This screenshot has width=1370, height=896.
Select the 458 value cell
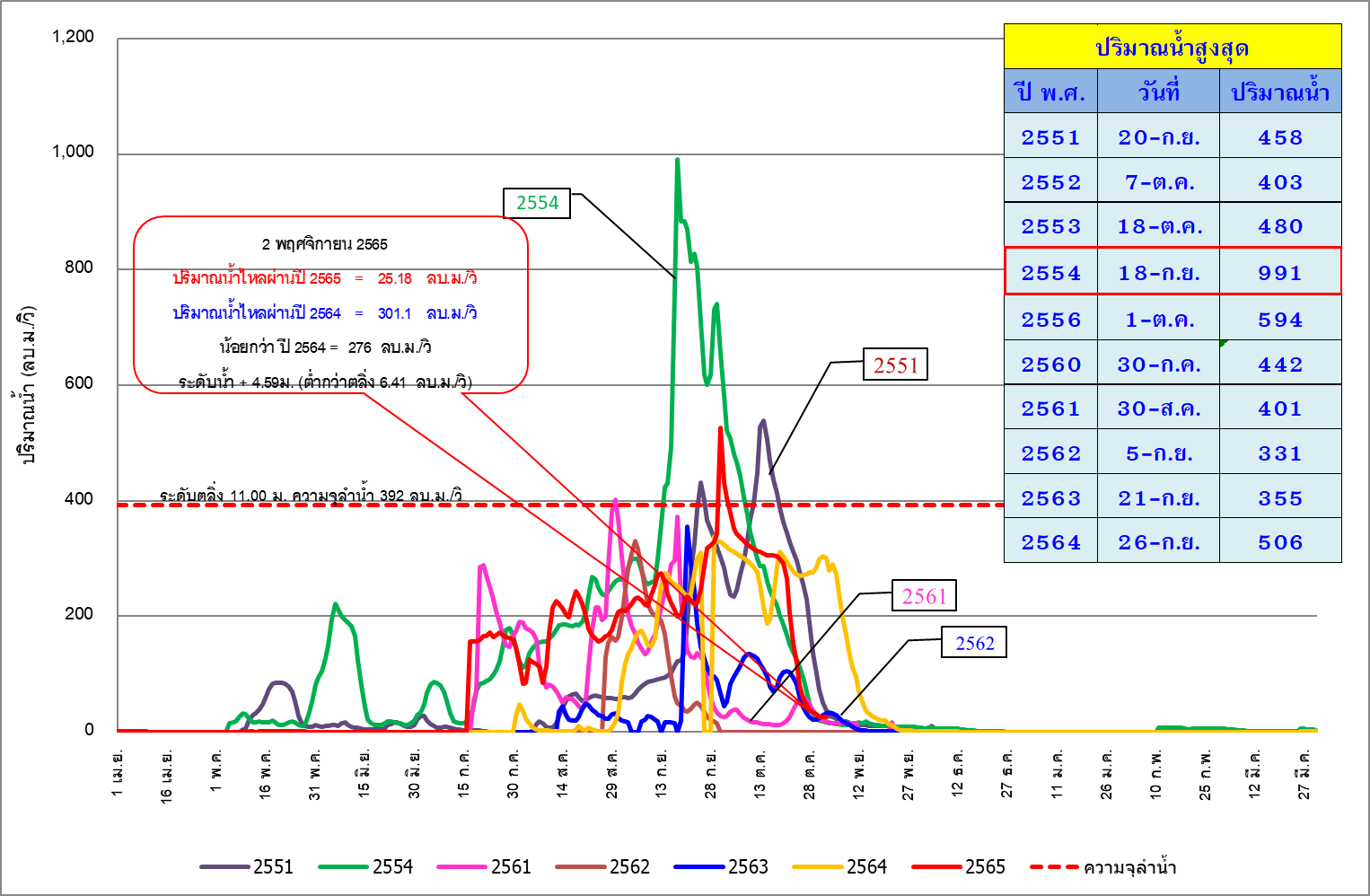1280,136
